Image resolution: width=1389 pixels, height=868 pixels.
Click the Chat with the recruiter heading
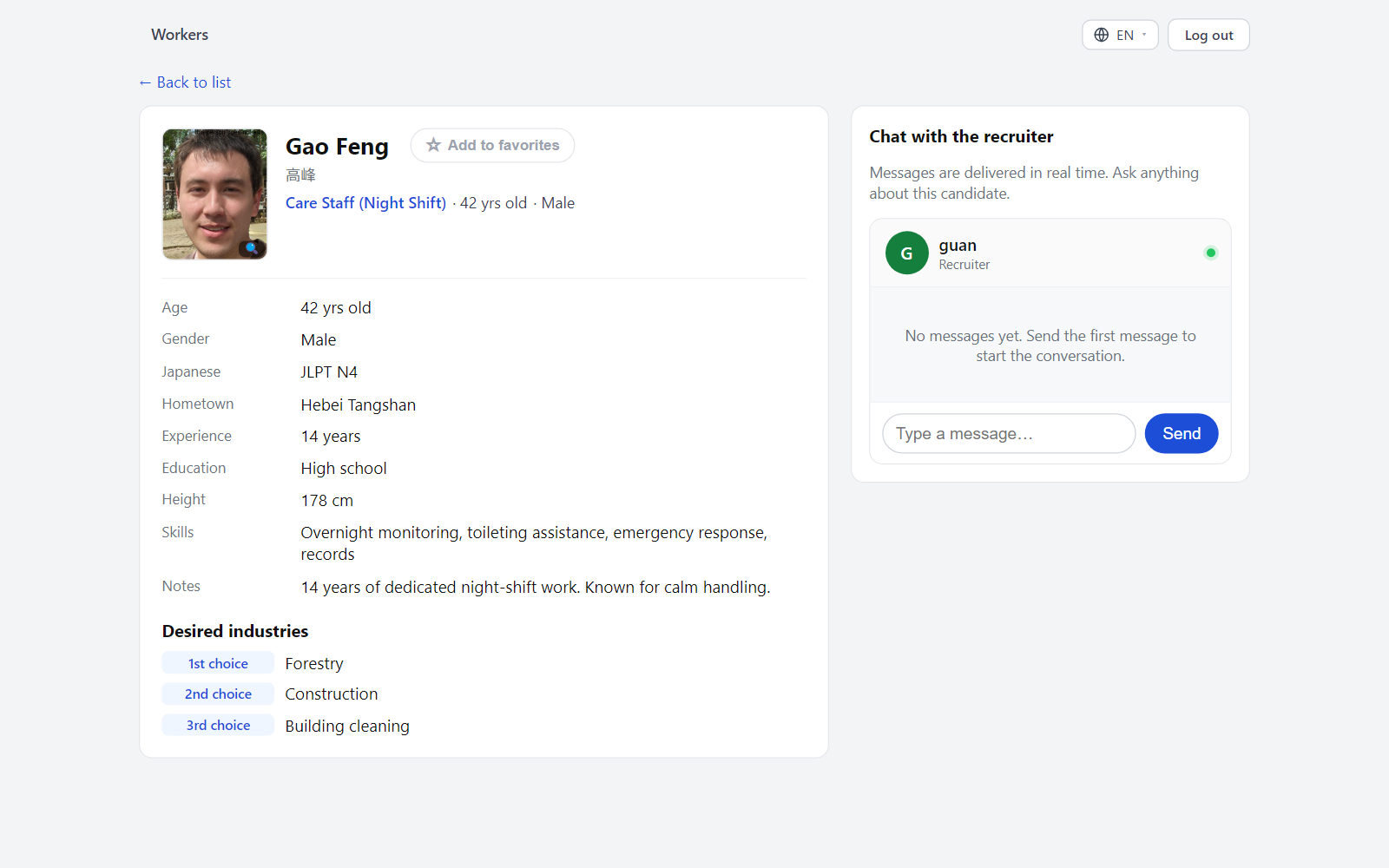(961, 136)
